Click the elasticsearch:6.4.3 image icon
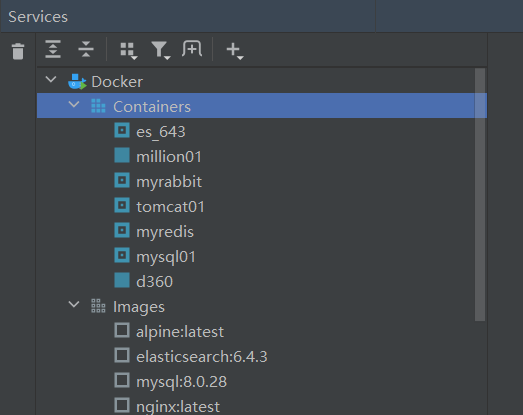The height and width of the screenshot is (415, 523). tap(122, 355)
